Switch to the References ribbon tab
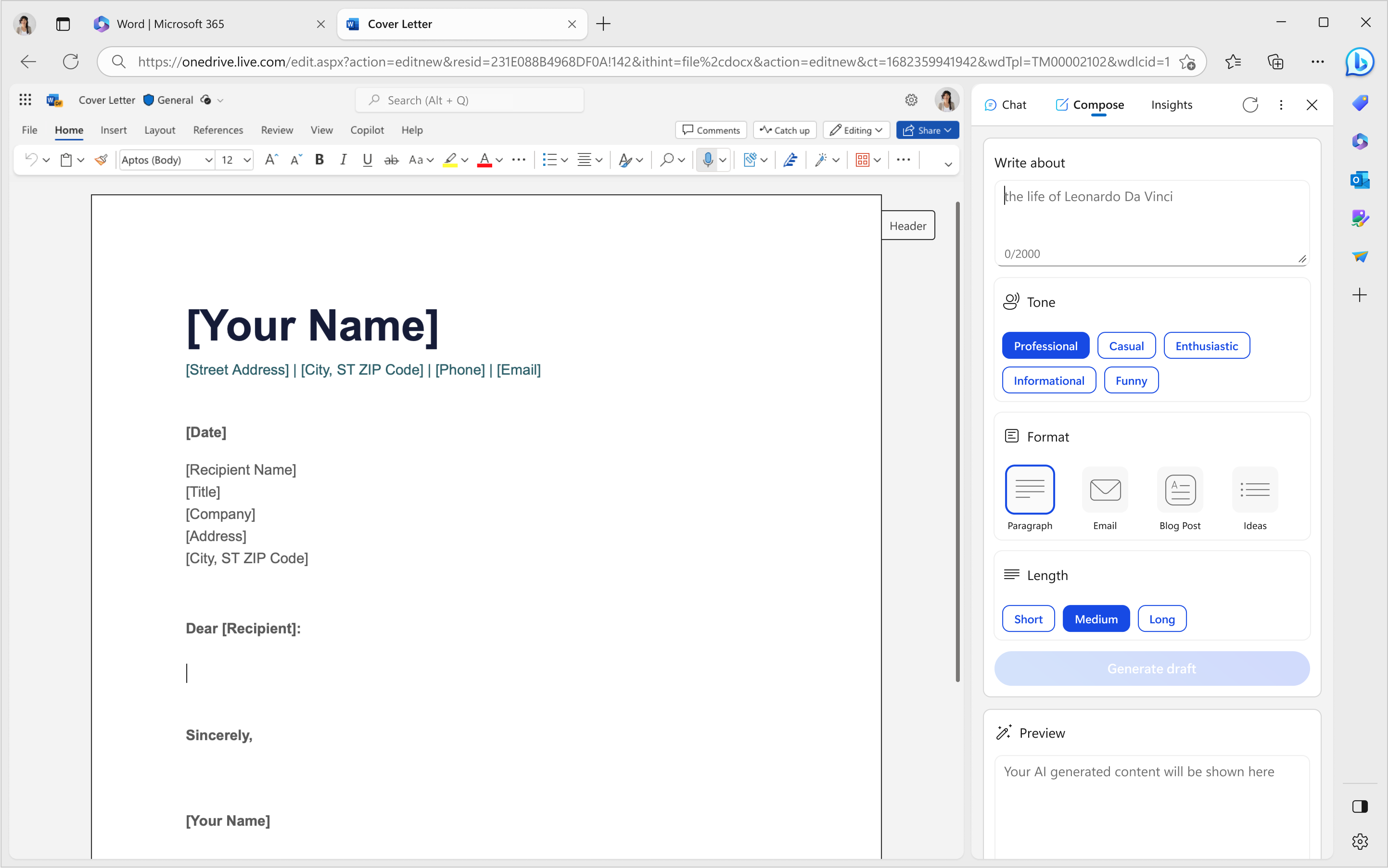Viewport: 1388px width, 868px height. (217, 130)
